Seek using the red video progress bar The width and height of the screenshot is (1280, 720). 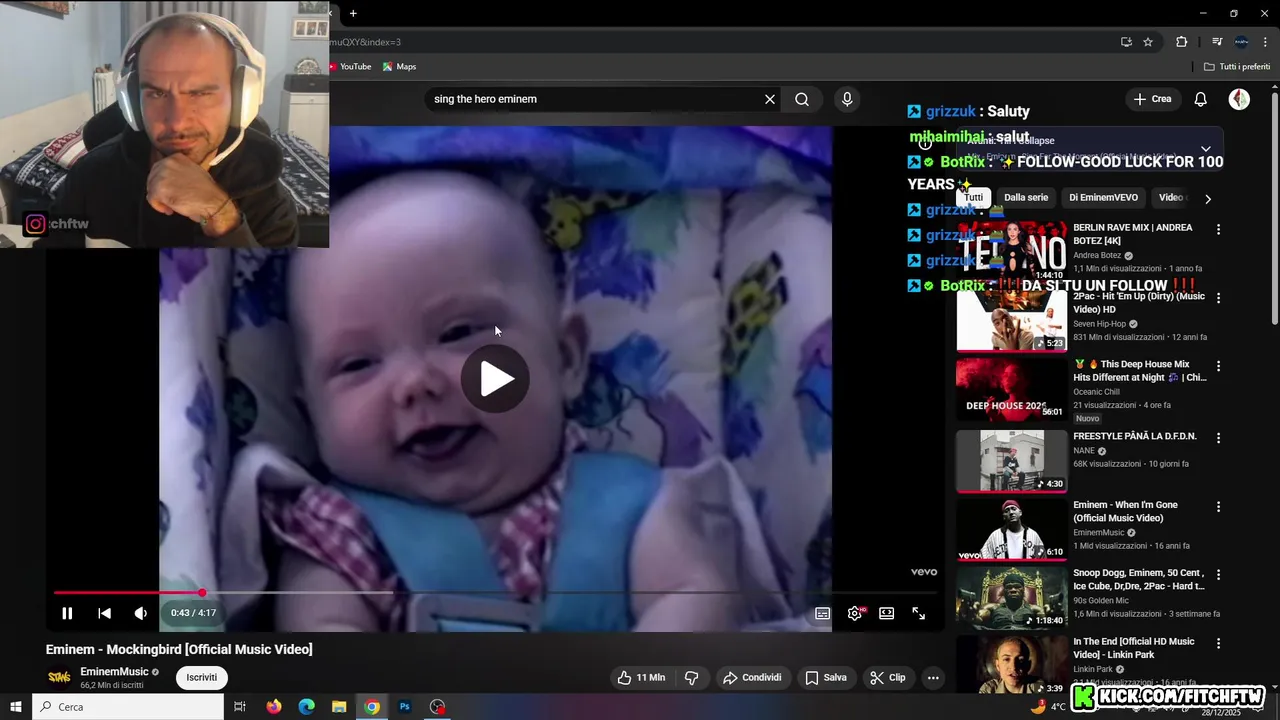pyautogui.click(x=128, y=593)
